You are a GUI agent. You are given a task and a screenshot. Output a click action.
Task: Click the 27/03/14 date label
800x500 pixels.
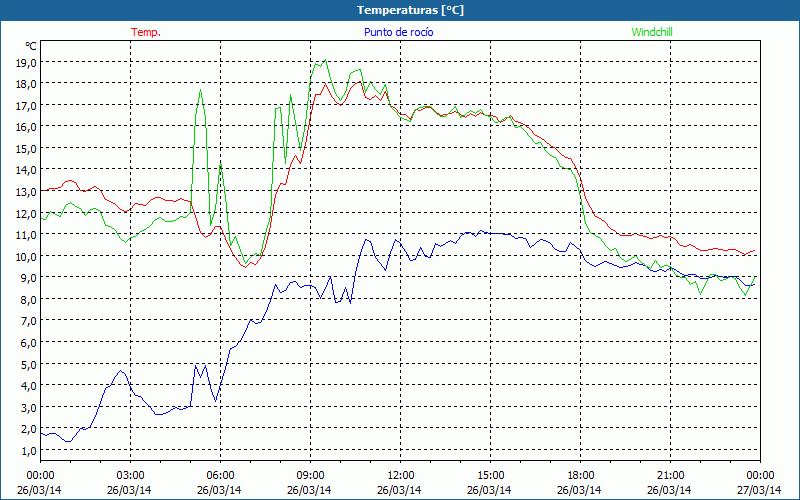759,490
